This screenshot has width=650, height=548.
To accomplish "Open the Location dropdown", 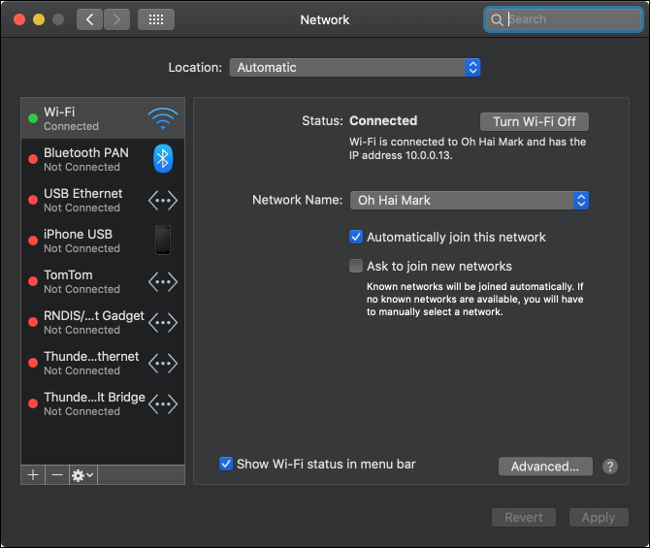I will click(355, 68).
